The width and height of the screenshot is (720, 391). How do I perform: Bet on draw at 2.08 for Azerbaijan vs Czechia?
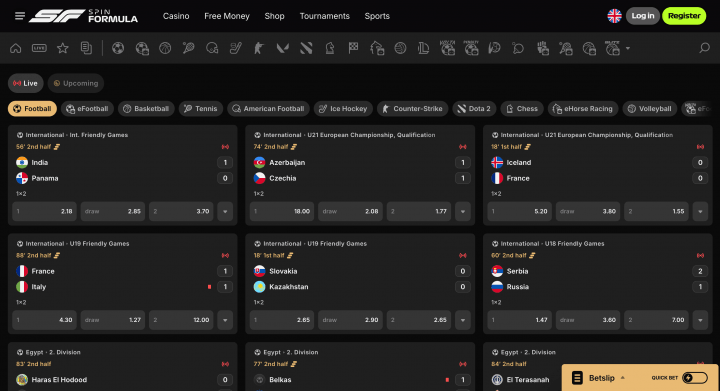pyautogui.click(x=350, y=212)
